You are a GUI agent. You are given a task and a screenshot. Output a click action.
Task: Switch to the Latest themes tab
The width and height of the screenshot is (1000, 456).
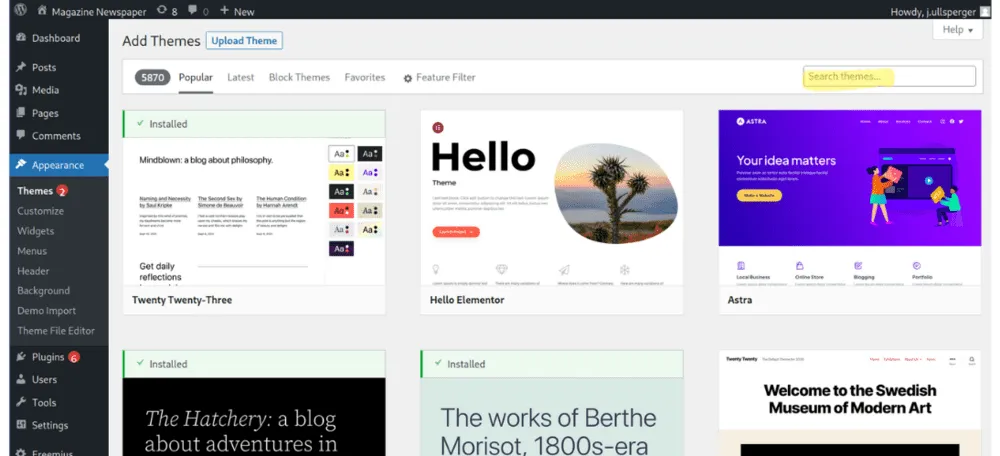(240, 77)
